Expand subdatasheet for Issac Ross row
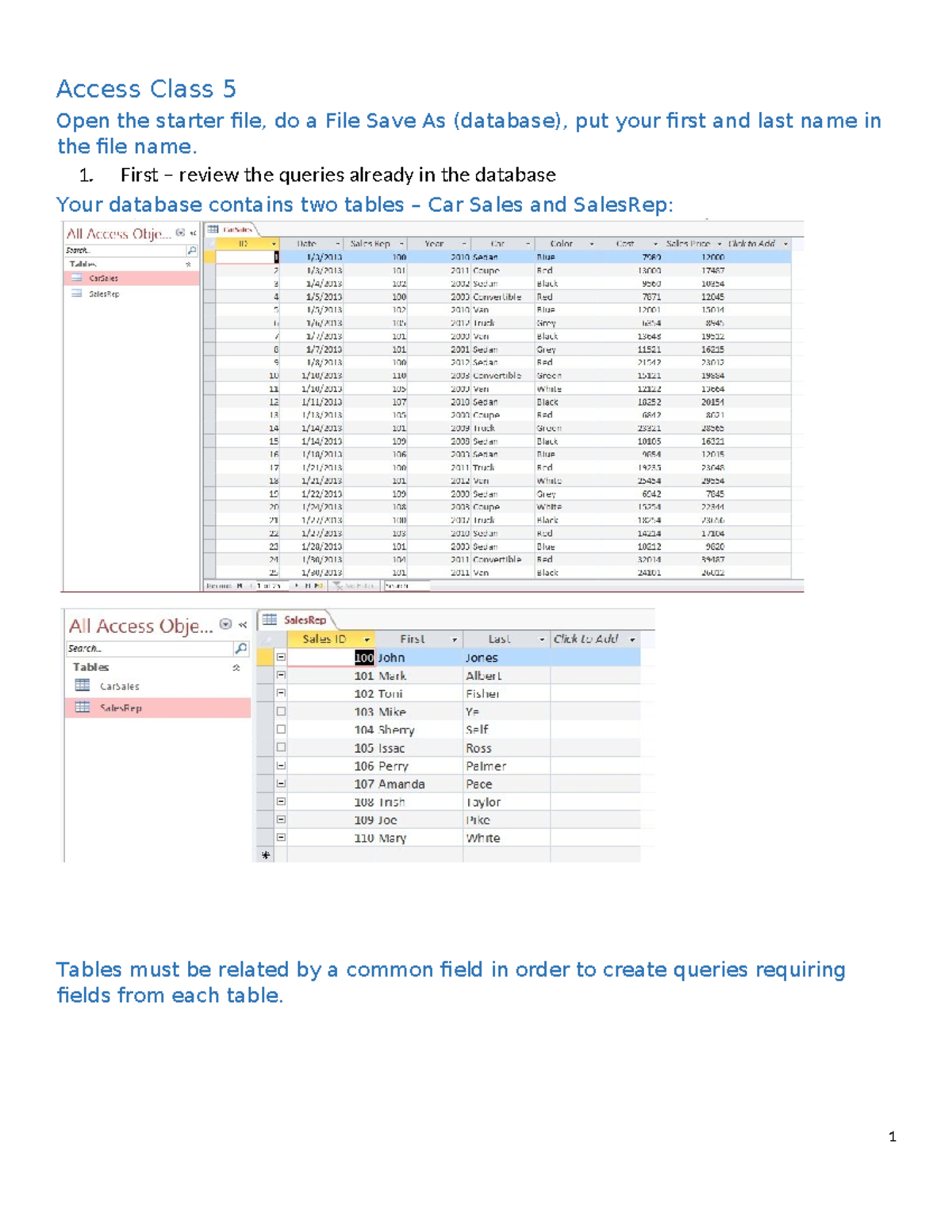This screenshot has height=1232, width=952. pos(281,747)
